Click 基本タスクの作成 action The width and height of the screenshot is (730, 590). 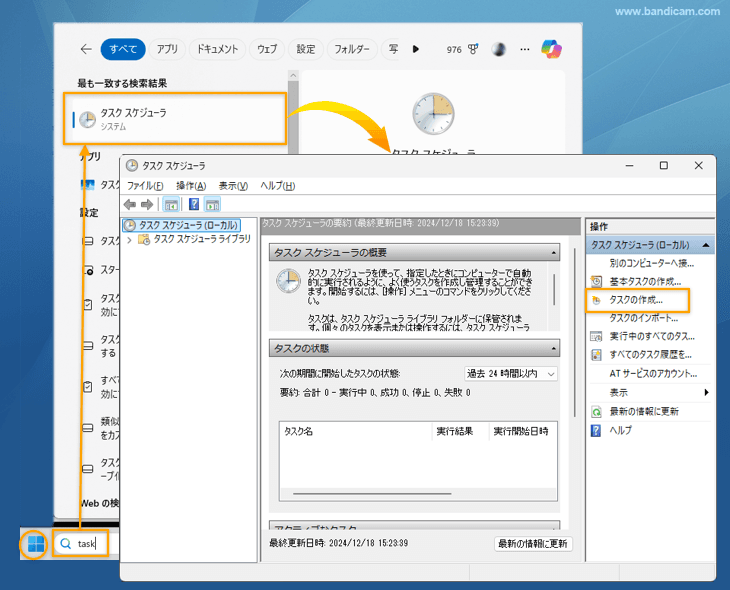pos(645,281)
